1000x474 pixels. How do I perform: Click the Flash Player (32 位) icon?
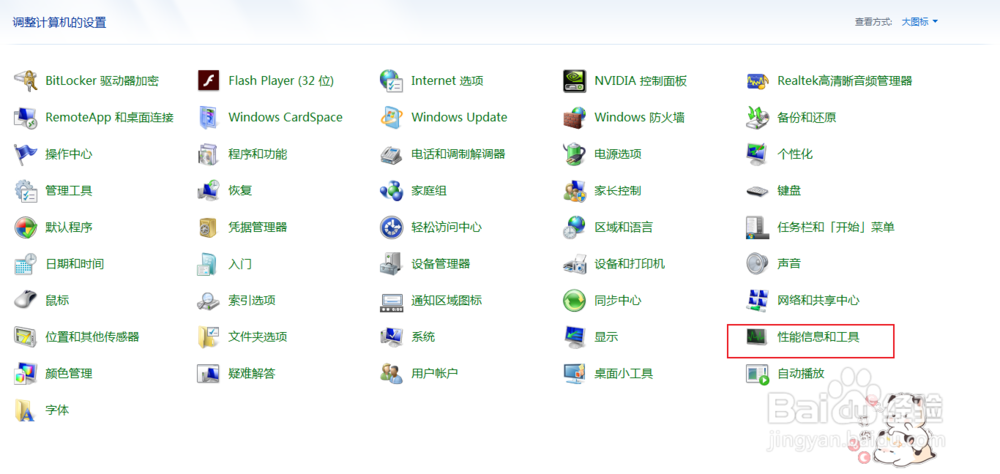[209, 81]
